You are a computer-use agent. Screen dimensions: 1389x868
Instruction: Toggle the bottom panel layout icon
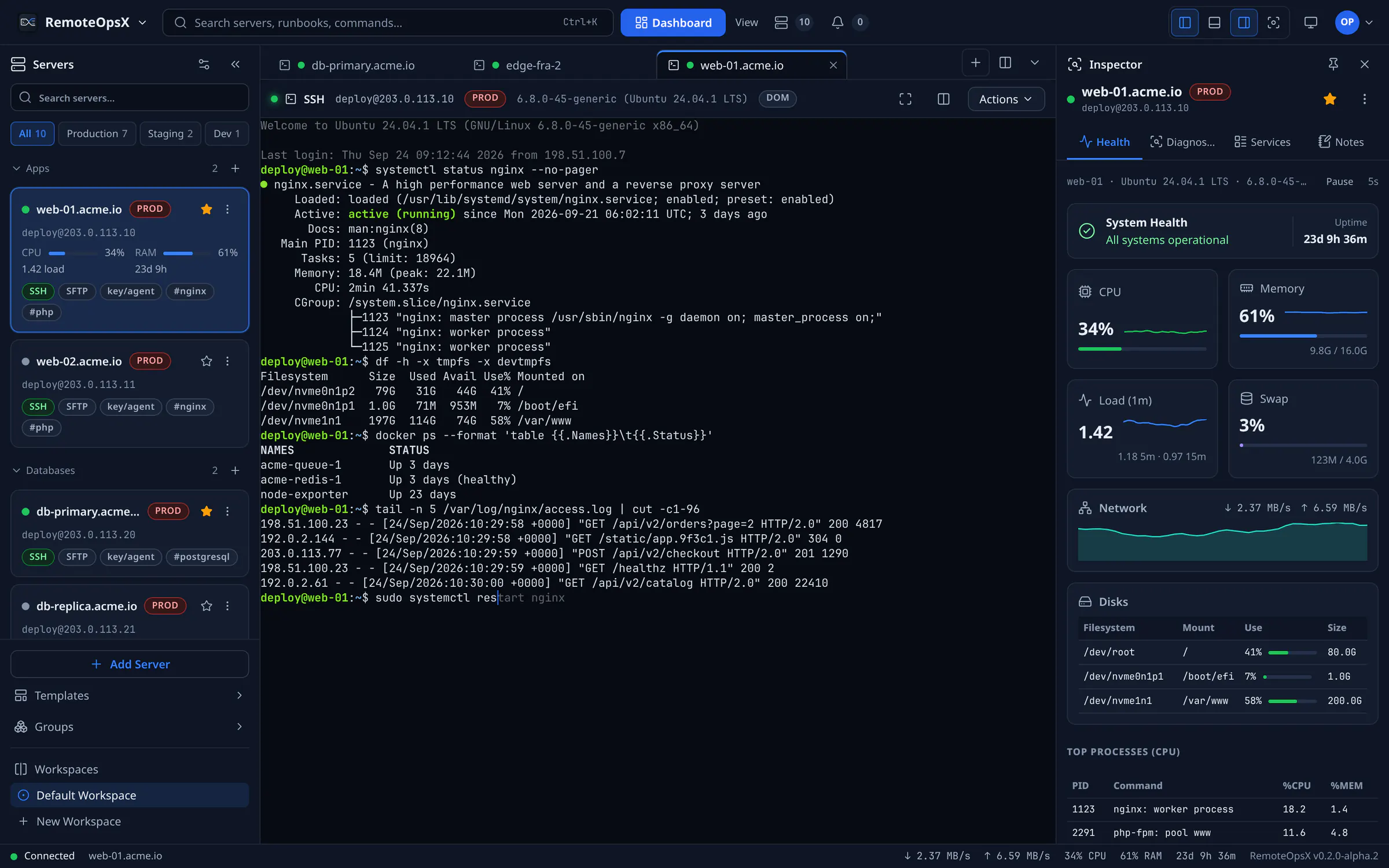point(1214,23)
